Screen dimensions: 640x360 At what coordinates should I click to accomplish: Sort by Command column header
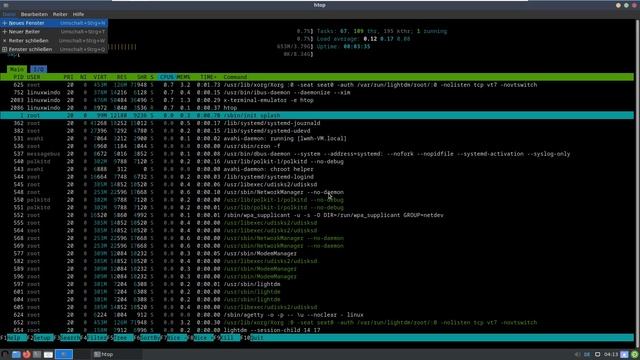(x=235, y=77)
